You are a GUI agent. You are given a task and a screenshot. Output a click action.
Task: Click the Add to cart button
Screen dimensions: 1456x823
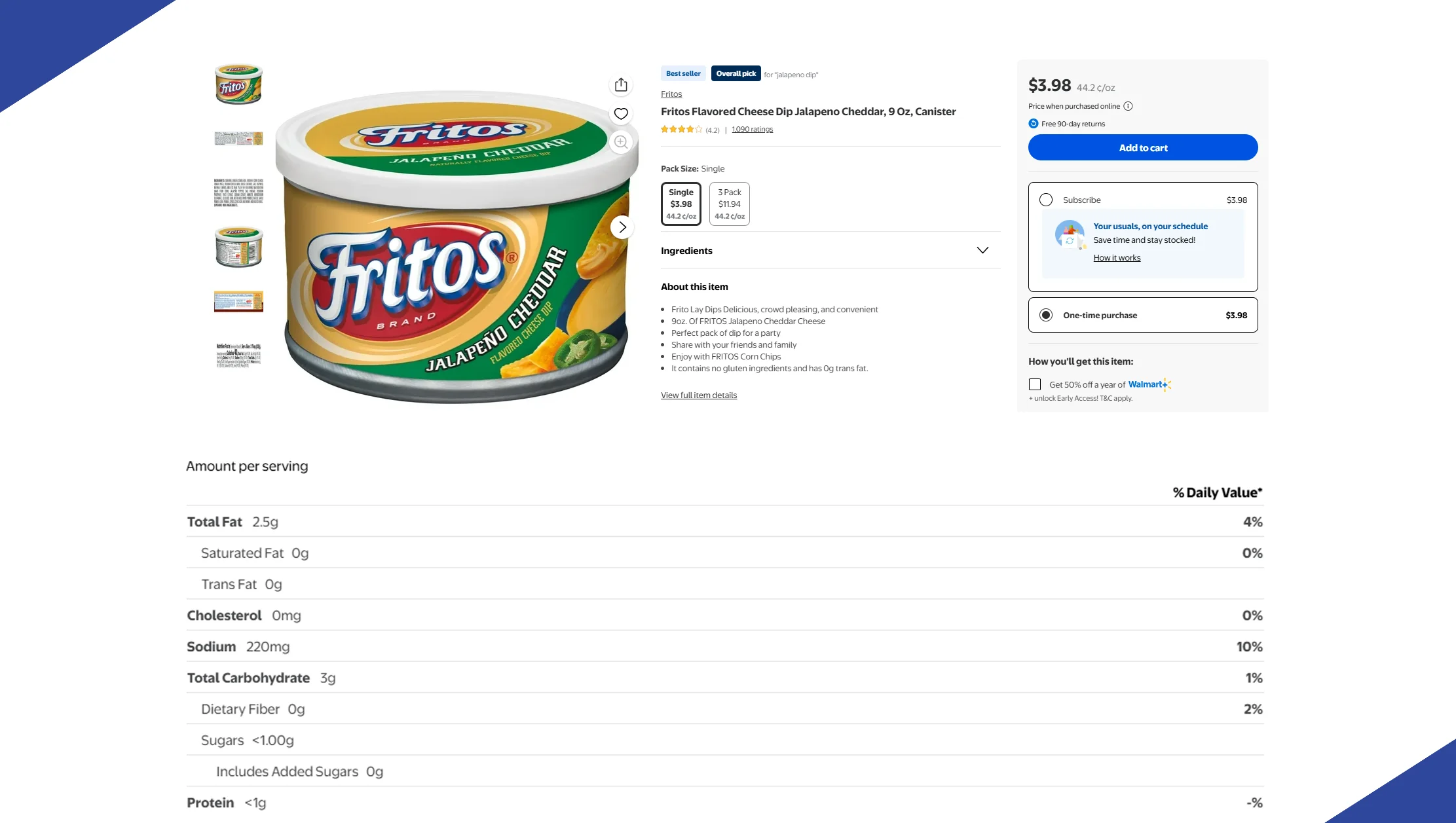[1143, 147]
